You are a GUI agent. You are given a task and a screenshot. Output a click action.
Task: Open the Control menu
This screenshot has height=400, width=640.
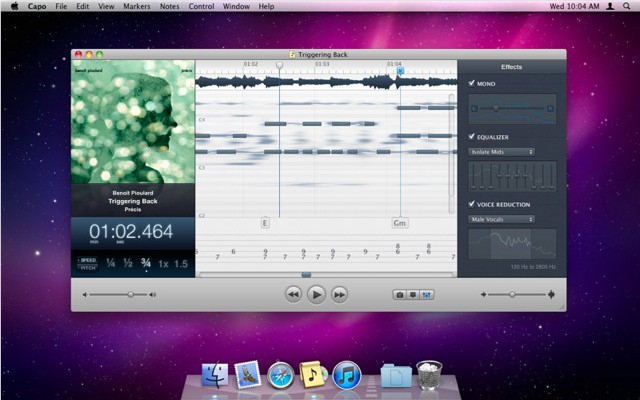coord(201,6)
